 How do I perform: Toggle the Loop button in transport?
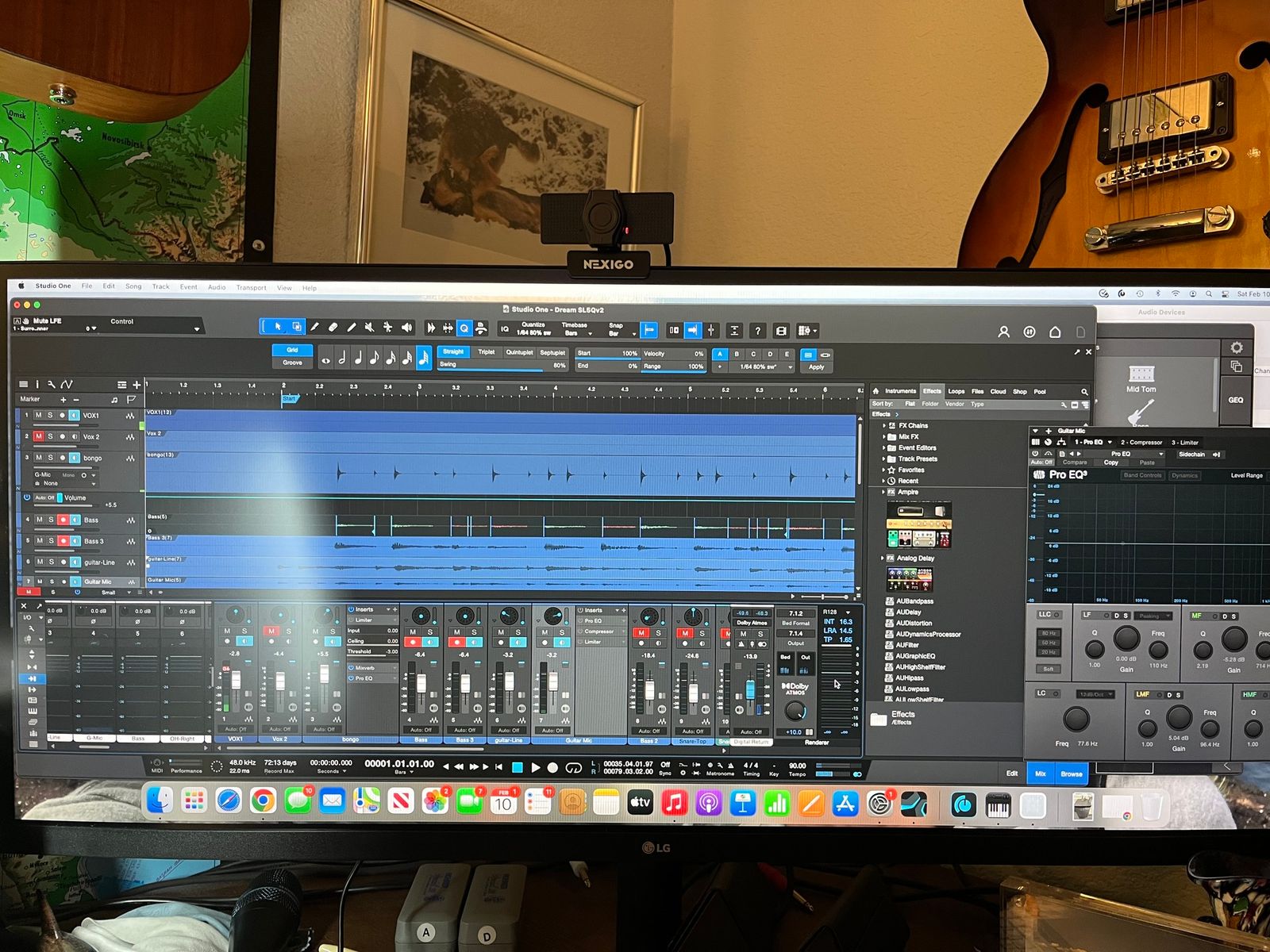point(573,768)
